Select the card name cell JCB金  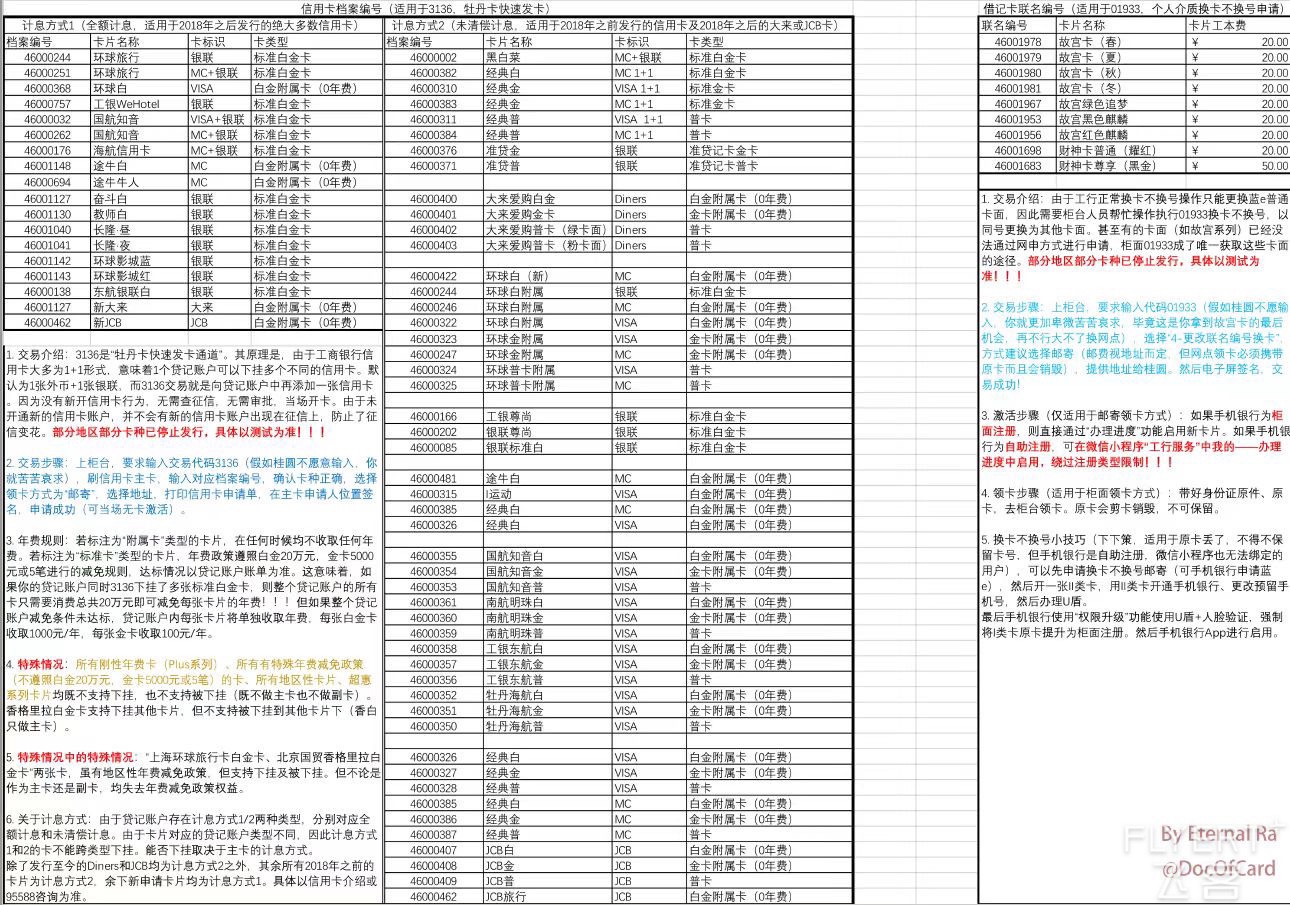tap(547, 865)
